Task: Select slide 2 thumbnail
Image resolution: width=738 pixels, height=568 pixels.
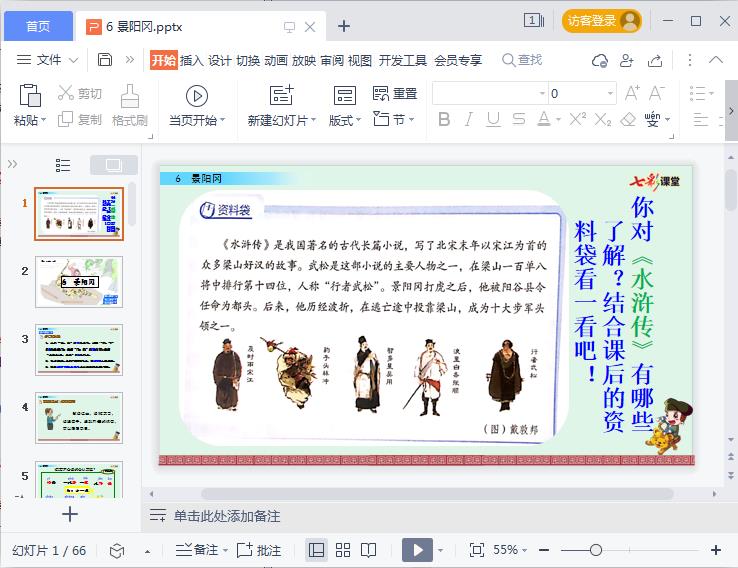Action: click(79, 282)
